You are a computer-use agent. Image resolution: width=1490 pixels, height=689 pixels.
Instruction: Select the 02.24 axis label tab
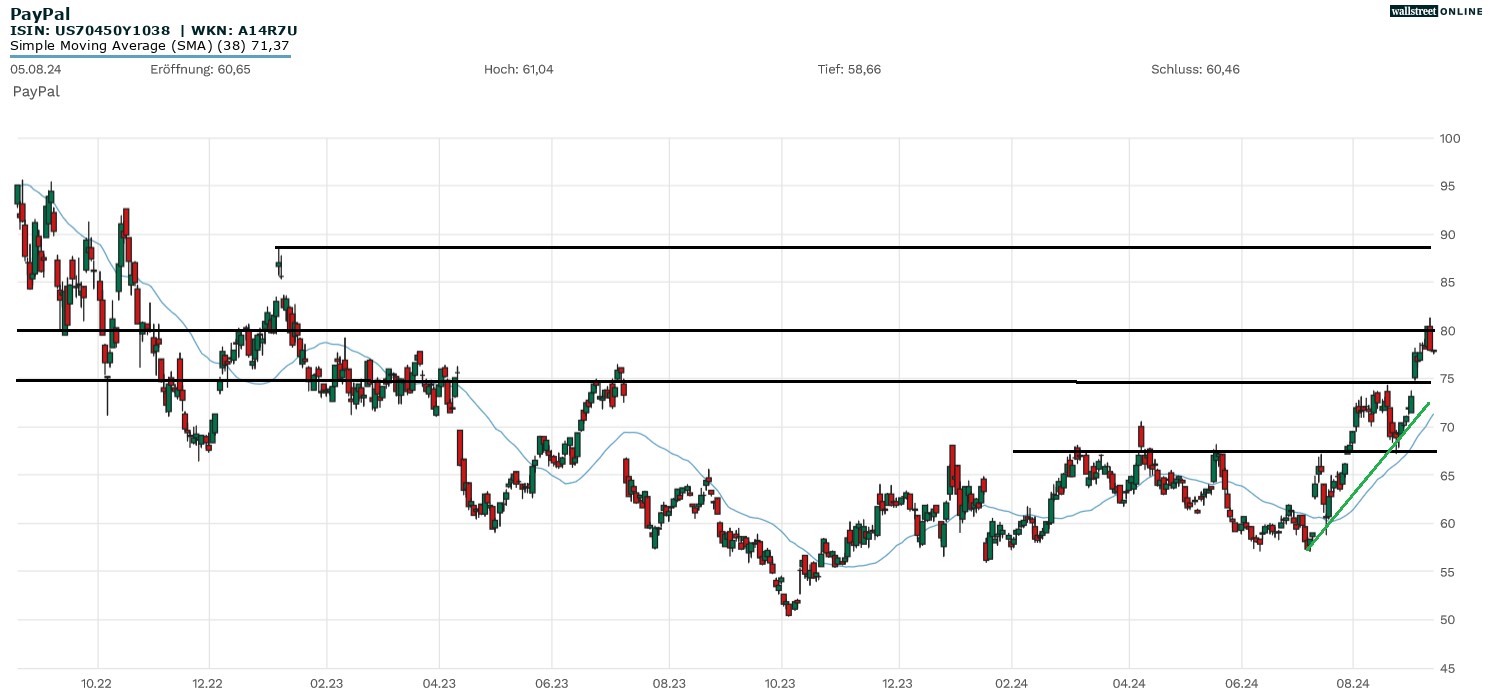click(1011, 683)
